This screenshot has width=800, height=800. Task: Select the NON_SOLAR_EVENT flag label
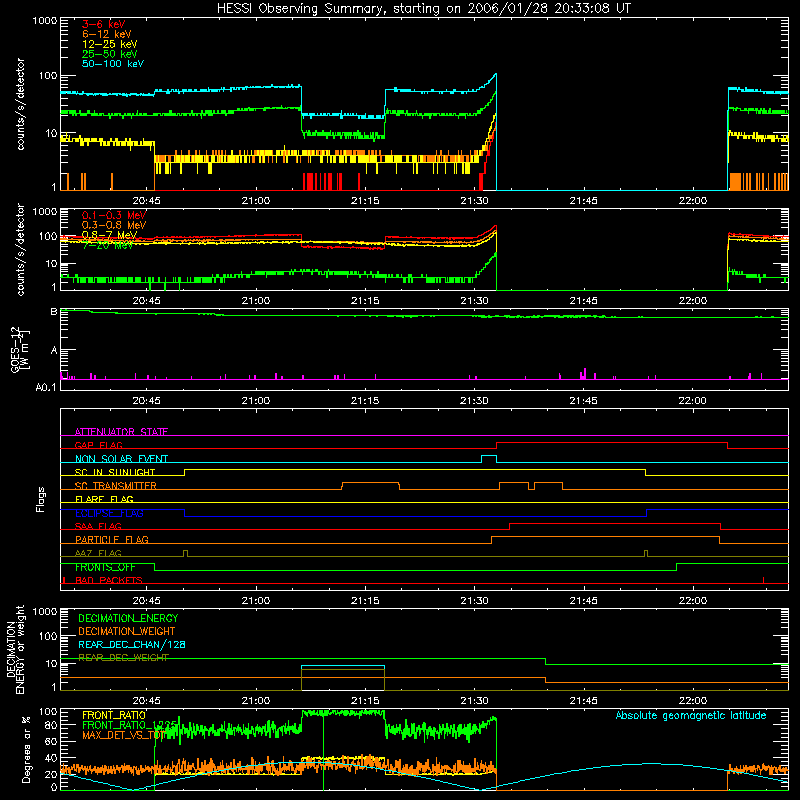point(121,459)
